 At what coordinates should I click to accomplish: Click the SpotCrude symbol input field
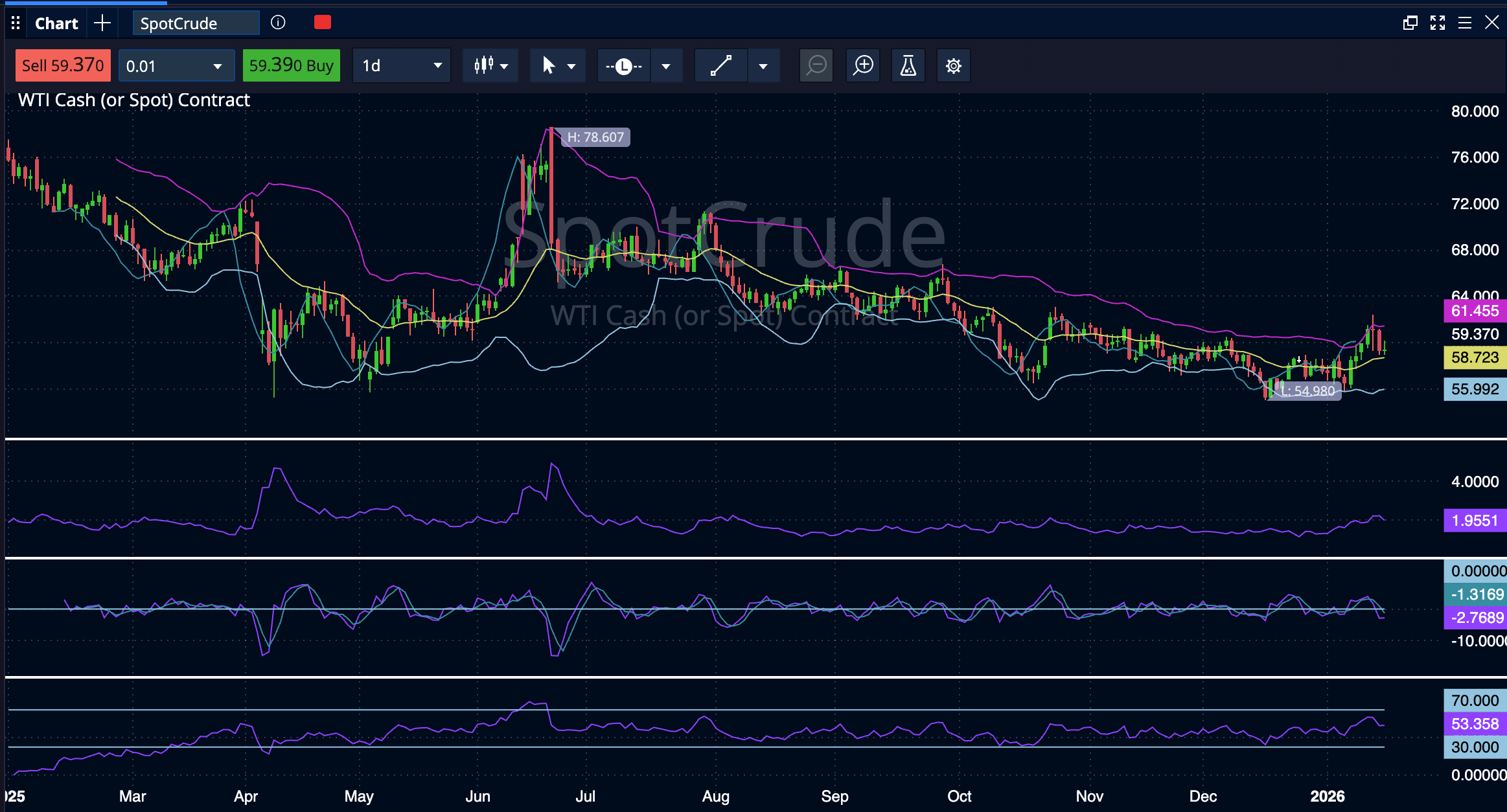(196, 23)
